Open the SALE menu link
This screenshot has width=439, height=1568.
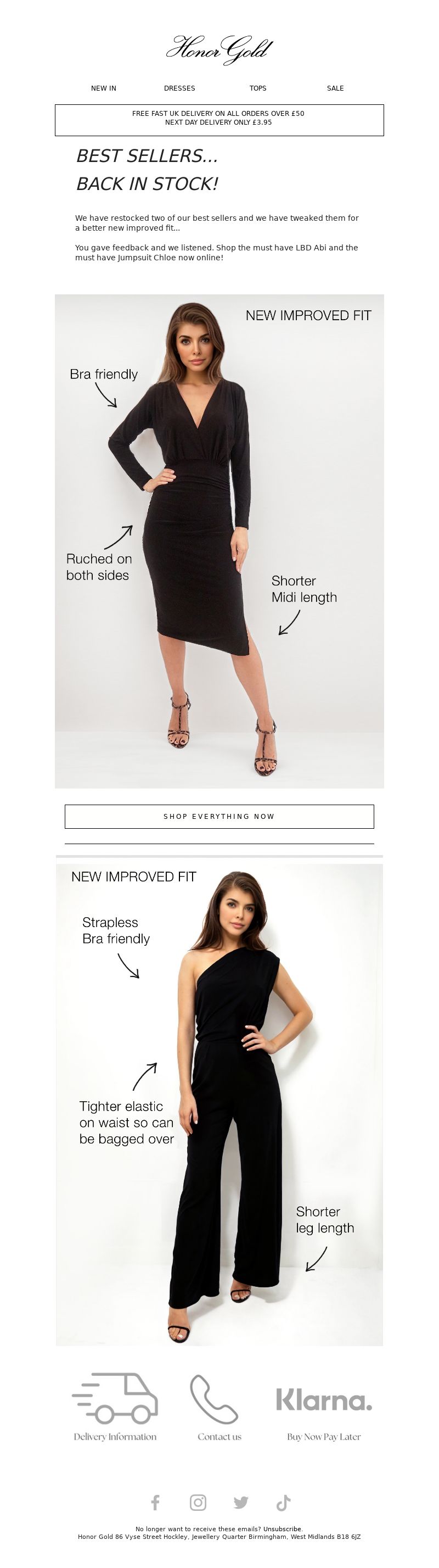(335, 88)
